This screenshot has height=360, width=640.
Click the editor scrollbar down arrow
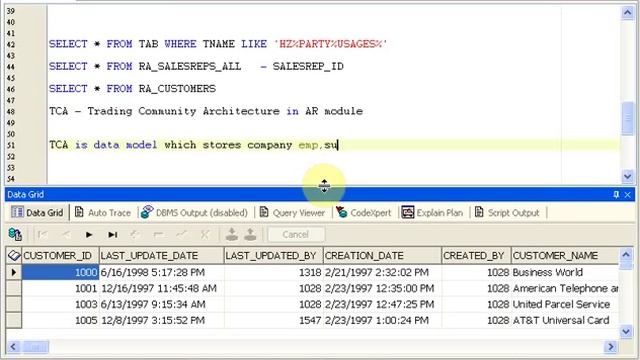click(627, 176)
